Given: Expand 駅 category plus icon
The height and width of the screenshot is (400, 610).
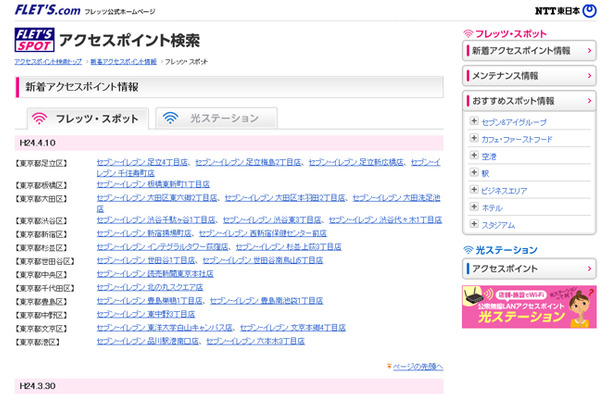Looking at the screenshot, I should 474,172.
